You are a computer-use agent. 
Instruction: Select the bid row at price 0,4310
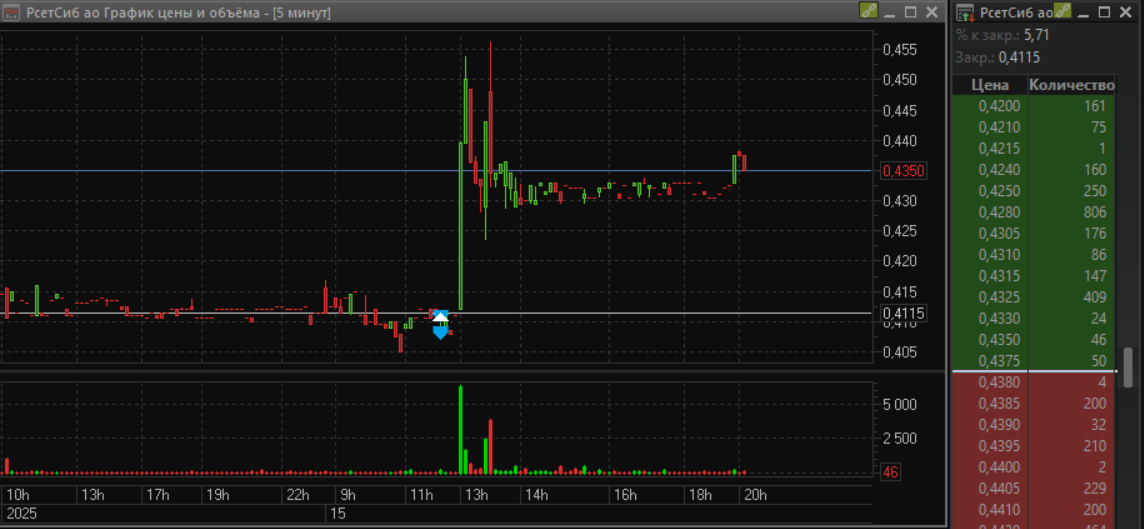tap(1034, 255)
